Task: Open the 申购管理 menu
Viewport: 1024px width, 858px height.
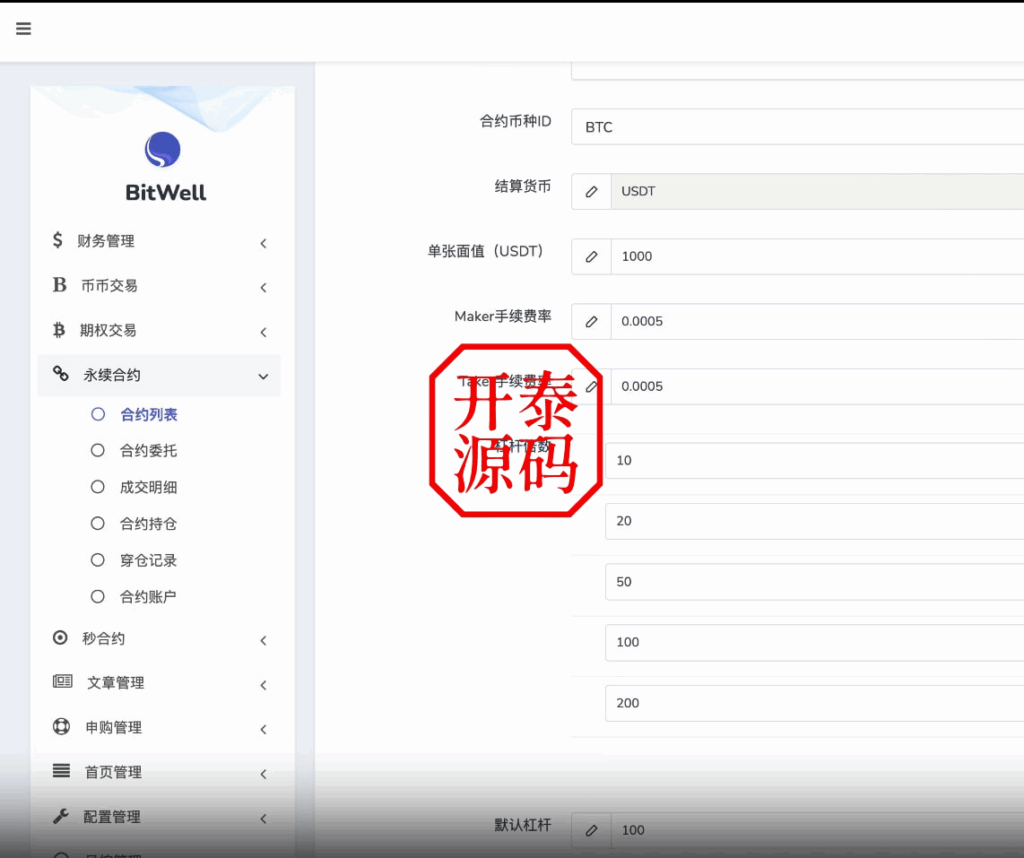Action: pyautogui.click(x=159, y=727)
